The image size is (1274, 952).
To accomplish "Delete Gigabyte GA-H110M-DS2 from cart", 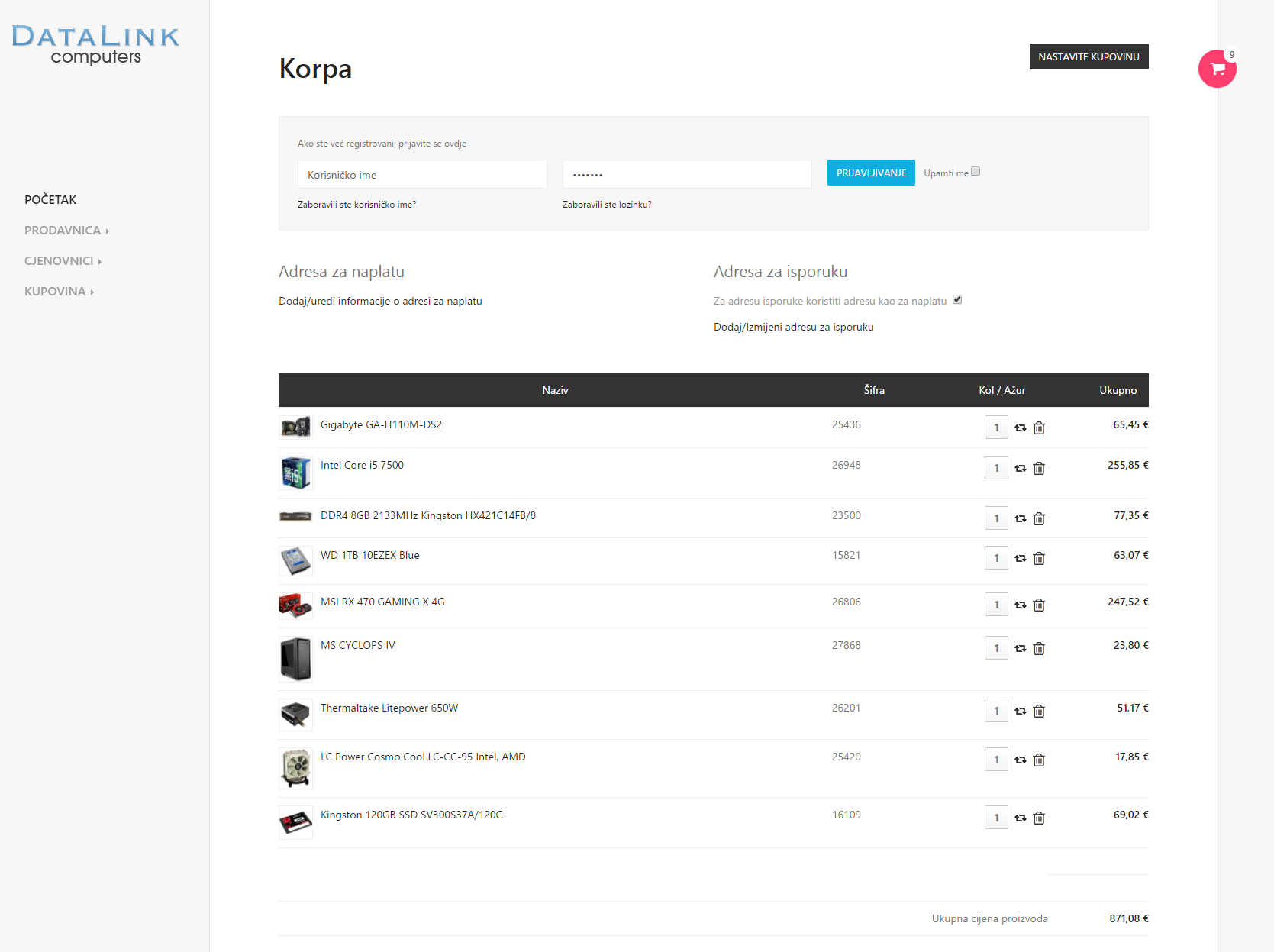I will [1039, 428].
